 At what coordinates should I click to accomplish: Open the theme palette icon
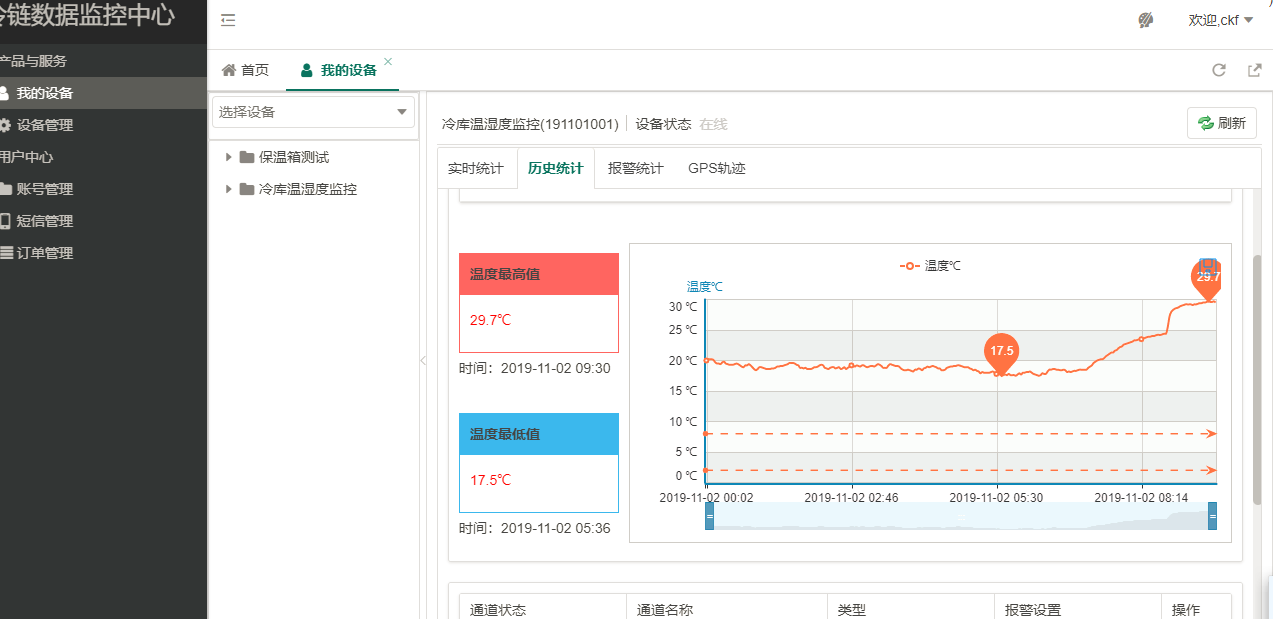(x=1146, y=20)
